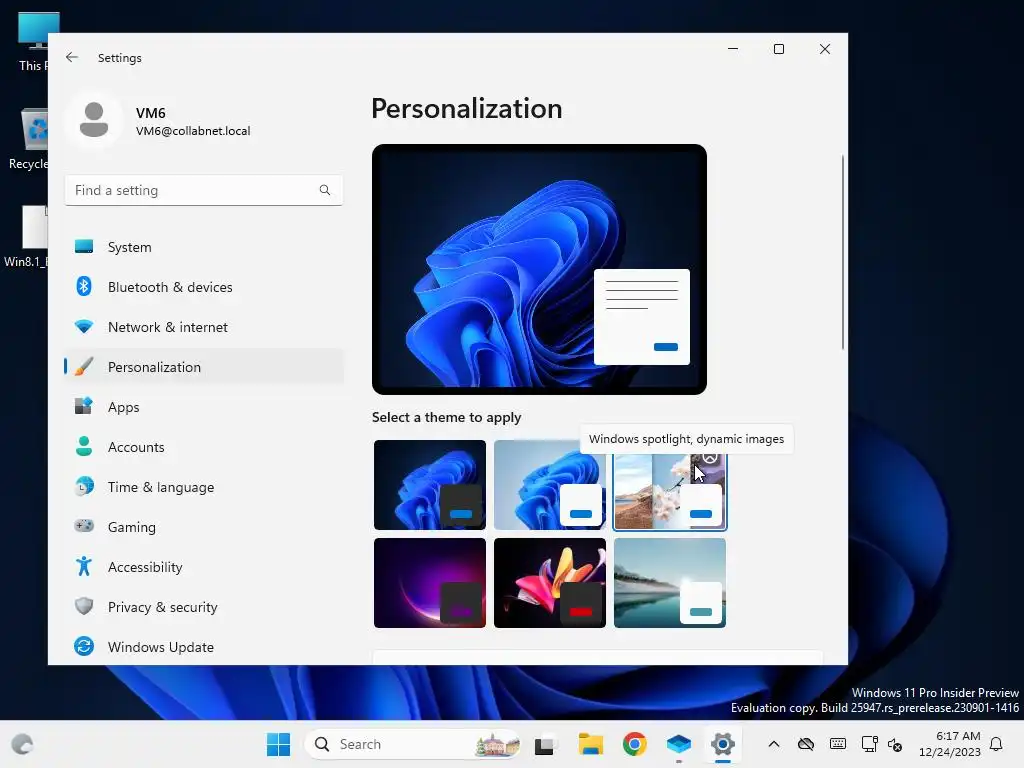Click the touch keyboard tray icon
Screen dimensions: 1024x768
click(838, 744)
